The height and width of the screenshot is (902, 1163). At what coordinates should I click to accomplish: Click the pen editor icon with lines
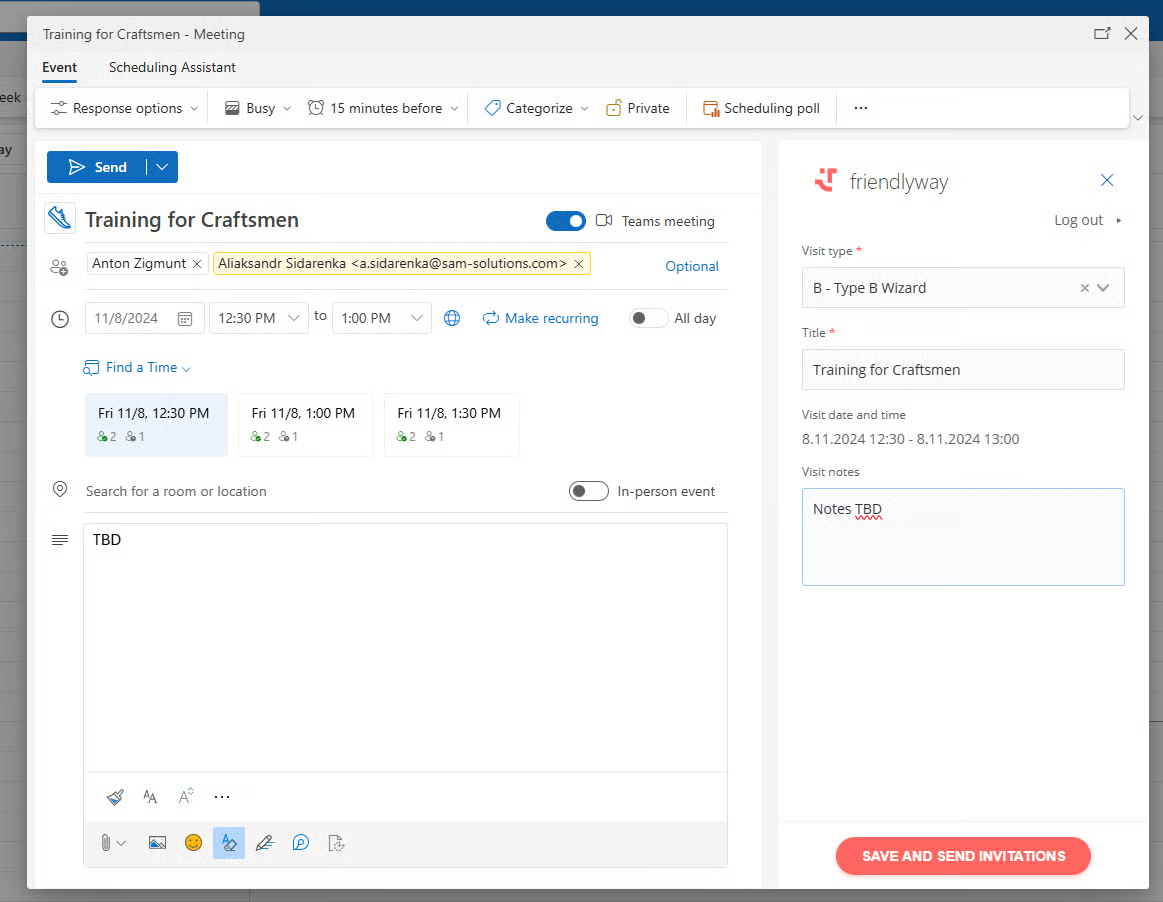tap(264, 843)
